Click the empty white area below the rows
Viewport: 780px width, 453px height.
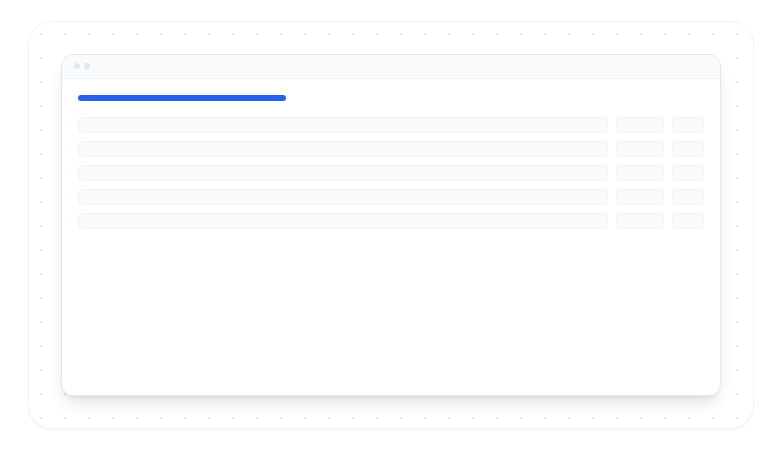pos(390,310)
